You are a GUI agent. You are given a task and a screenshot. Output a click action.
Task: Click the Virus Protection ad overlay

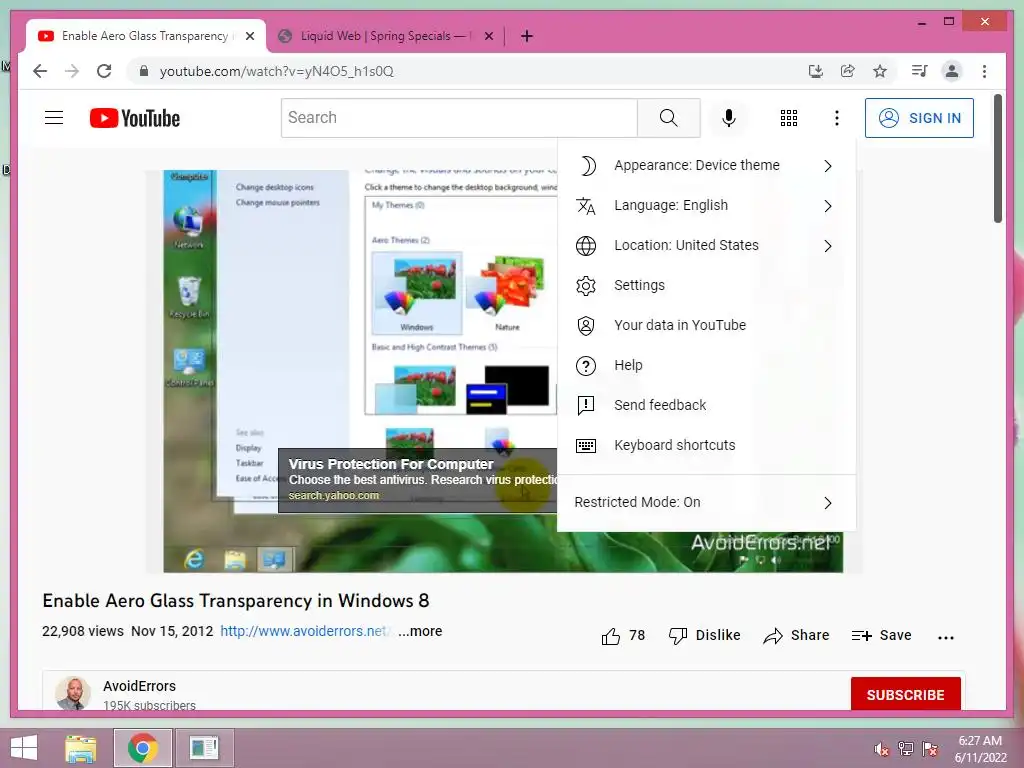[418, 480]
